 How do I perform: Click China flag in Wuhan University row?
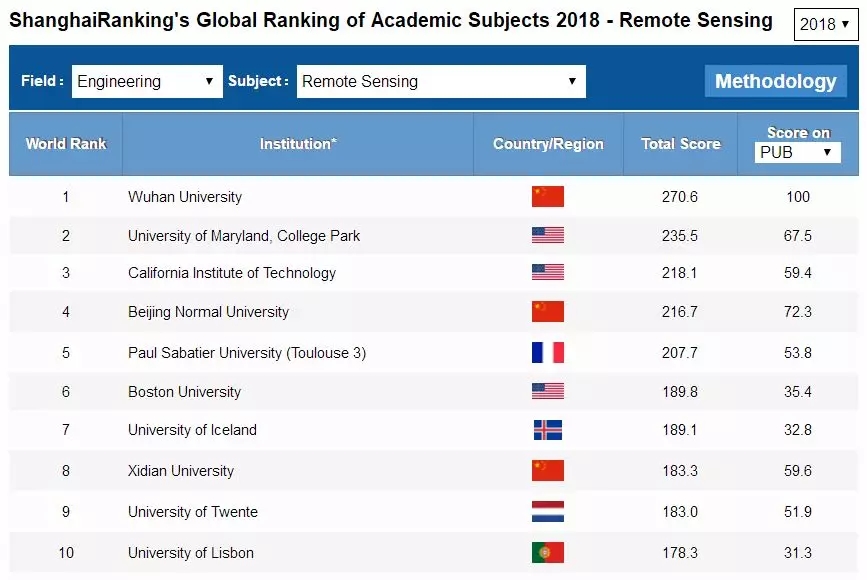(547, 196)
